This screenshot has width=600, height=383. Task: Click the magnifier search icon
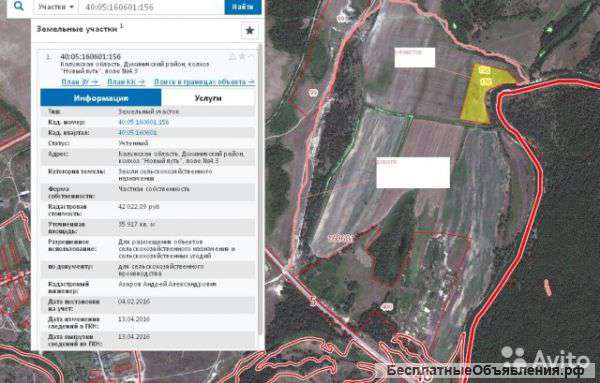pyautogui.click(x=18, y=7)
